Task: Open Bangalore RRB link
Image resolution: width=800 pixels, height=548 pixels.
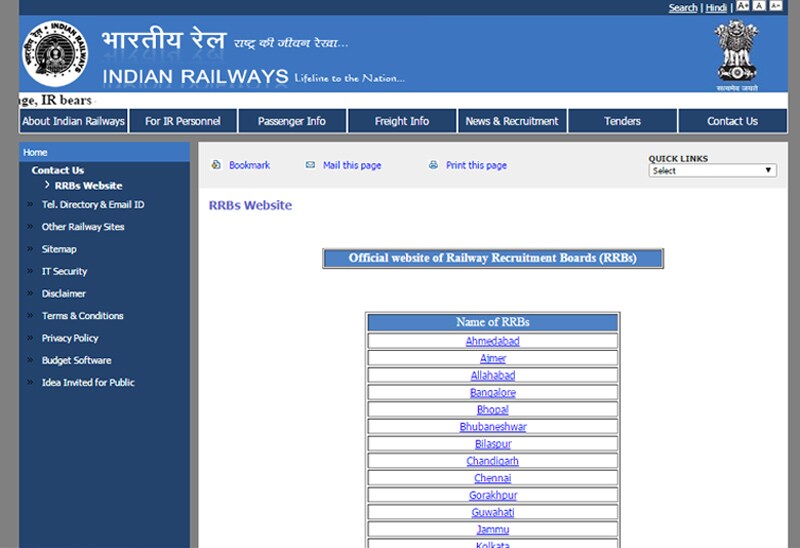Action: pos(493,392)
